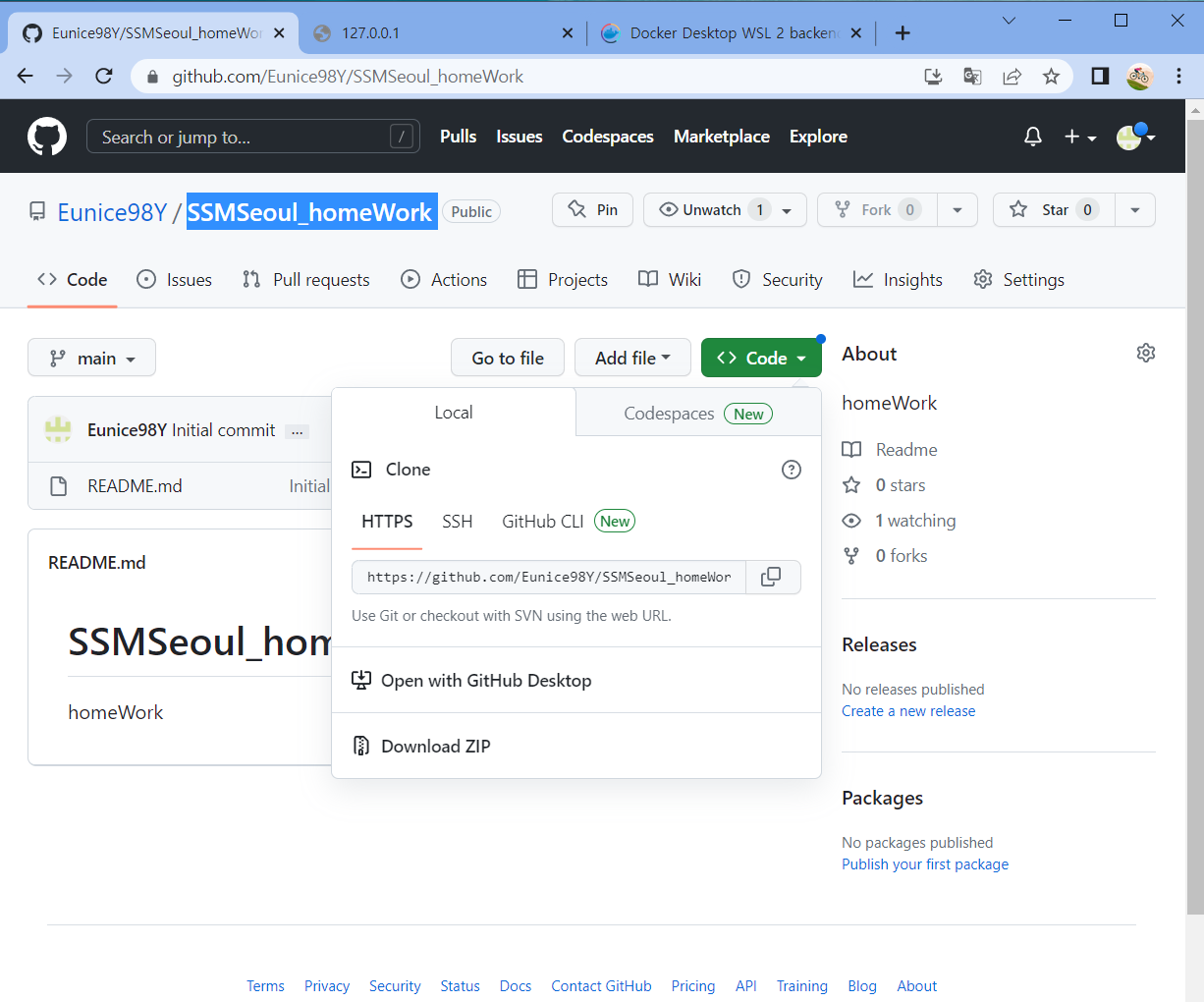Select the SSH clone tab
This screenshot has width=1204, height=1002.
[457, 522]
